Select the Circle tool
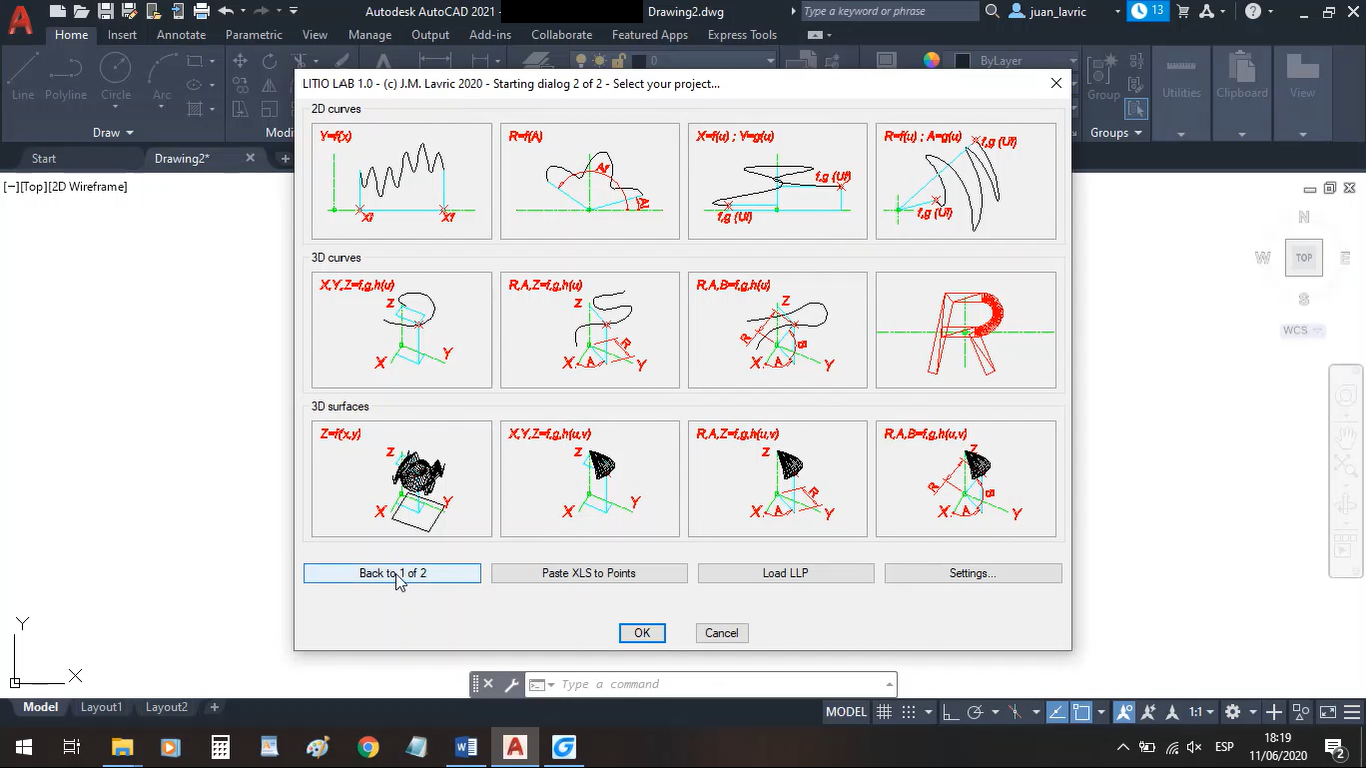1366x768 pixels. (116, 77)
